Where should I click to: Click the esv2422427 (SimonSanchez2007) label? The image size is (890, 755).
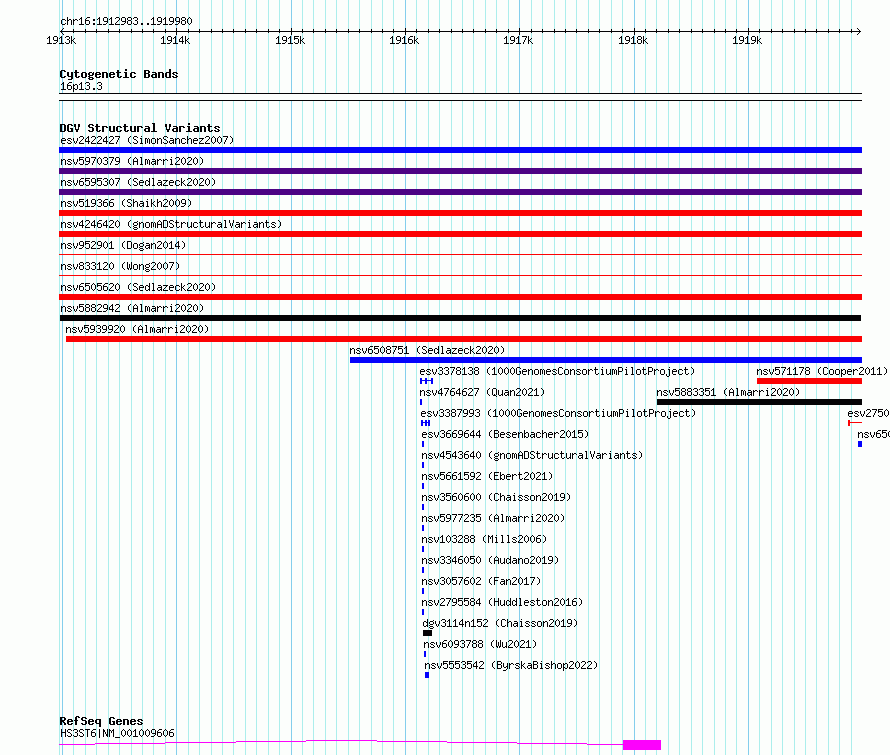[147, 140]
